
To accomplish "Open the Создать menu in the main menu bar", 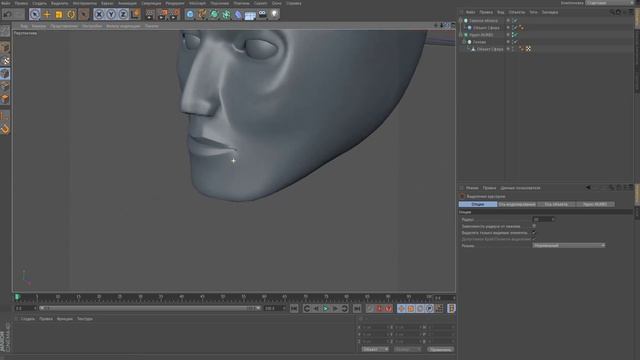I will (40, 3).
